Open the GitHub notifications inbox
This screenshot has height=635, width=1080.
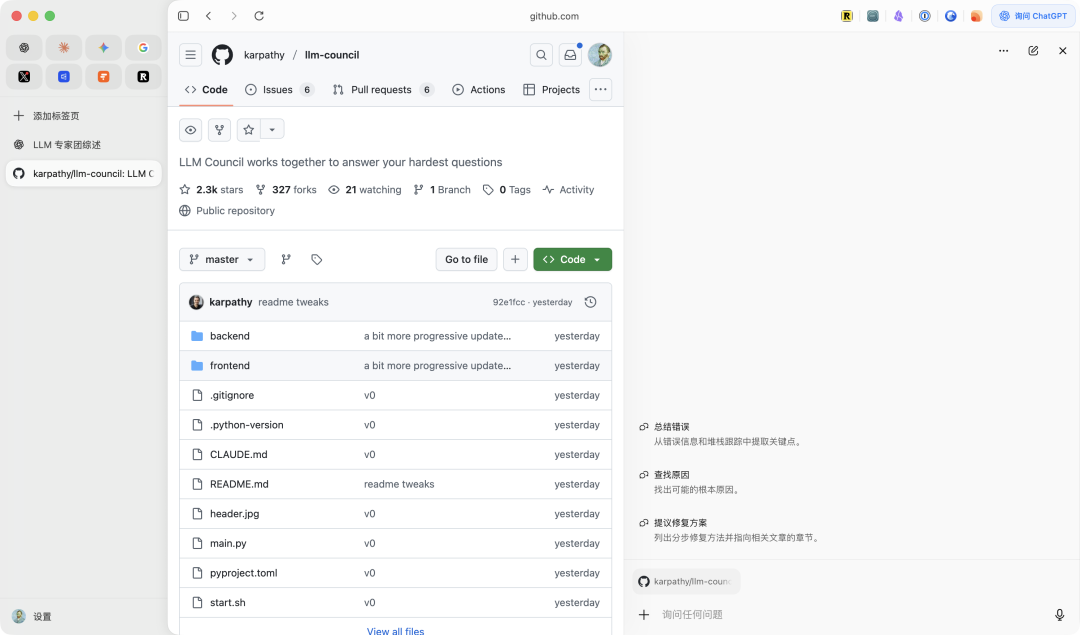570,55
